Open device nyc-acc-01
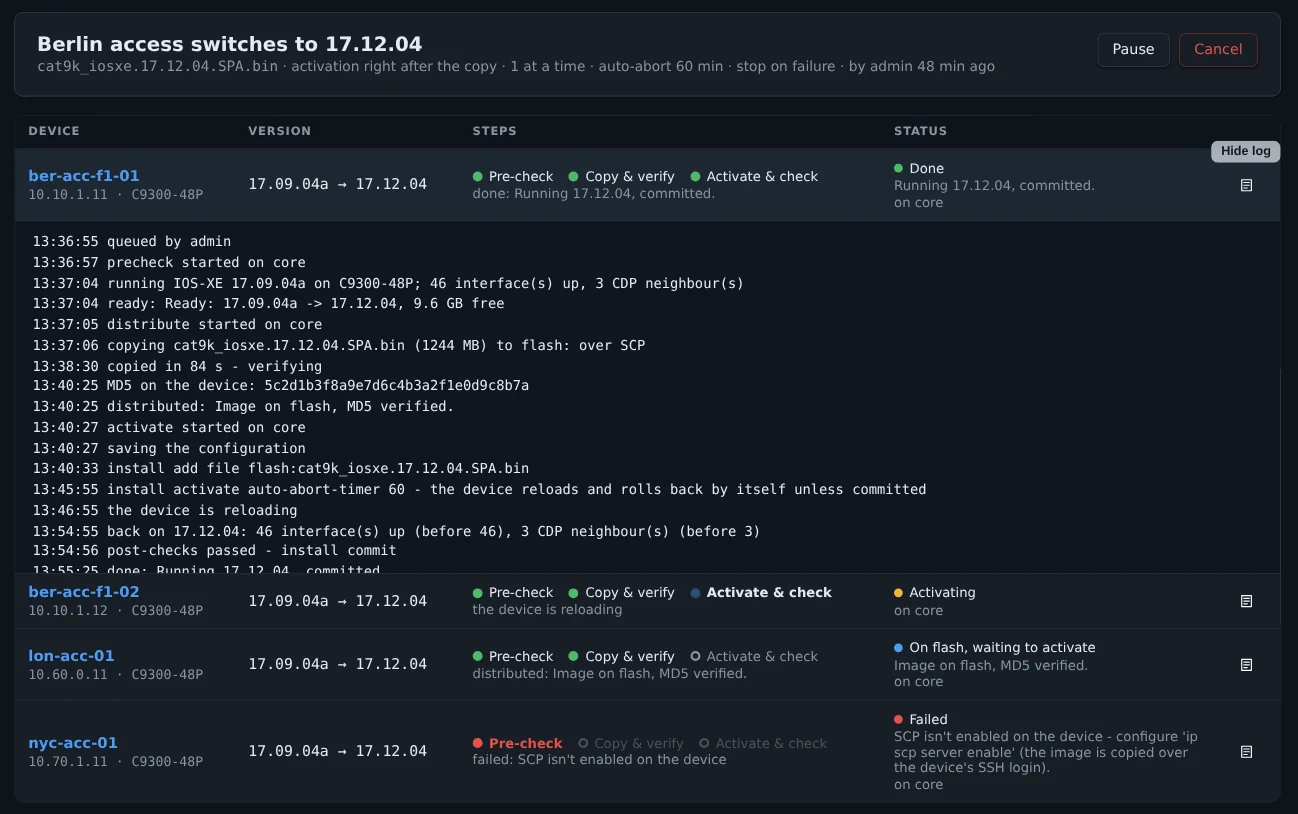1298x814 pixels. tap(73, 743)
